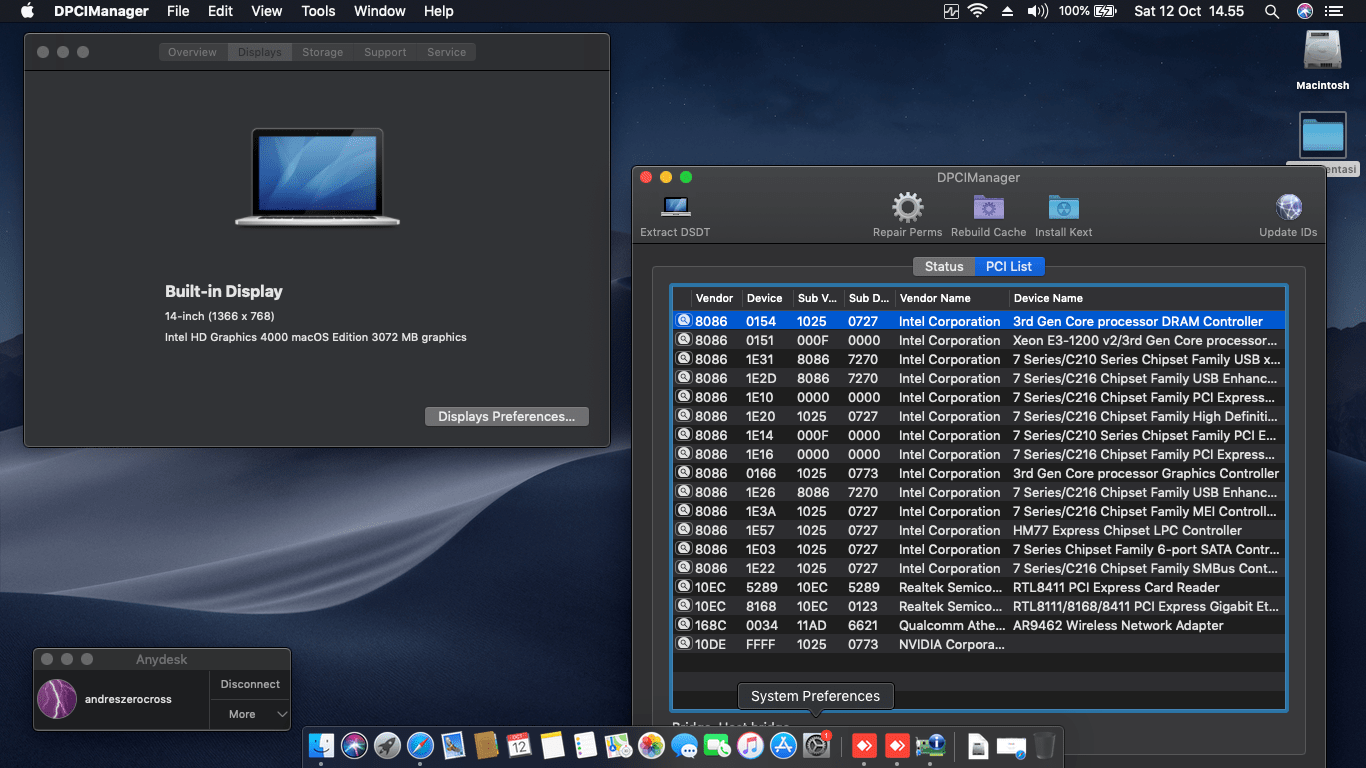Open the Tools menu
The height and width of the screenshot is (768, 1366).
(318, 11)
